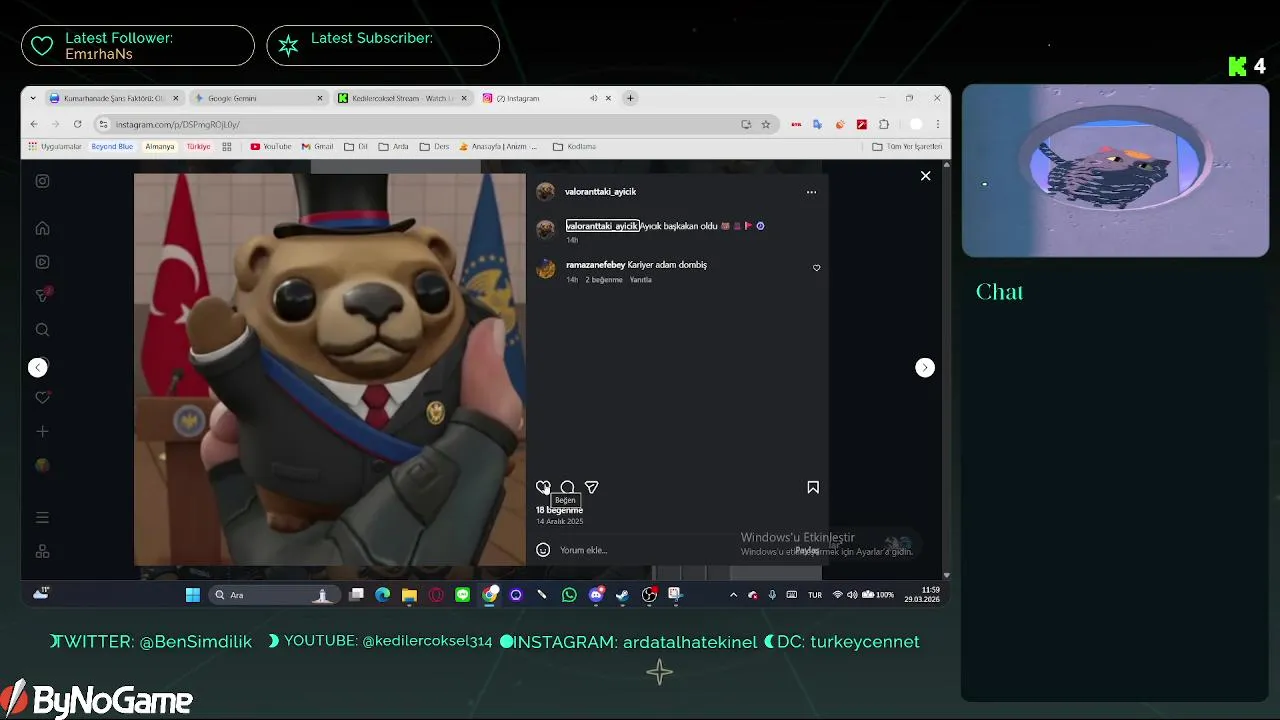Click ramazanefebey username in comment

pyautogui.click(x=595, y=265)
